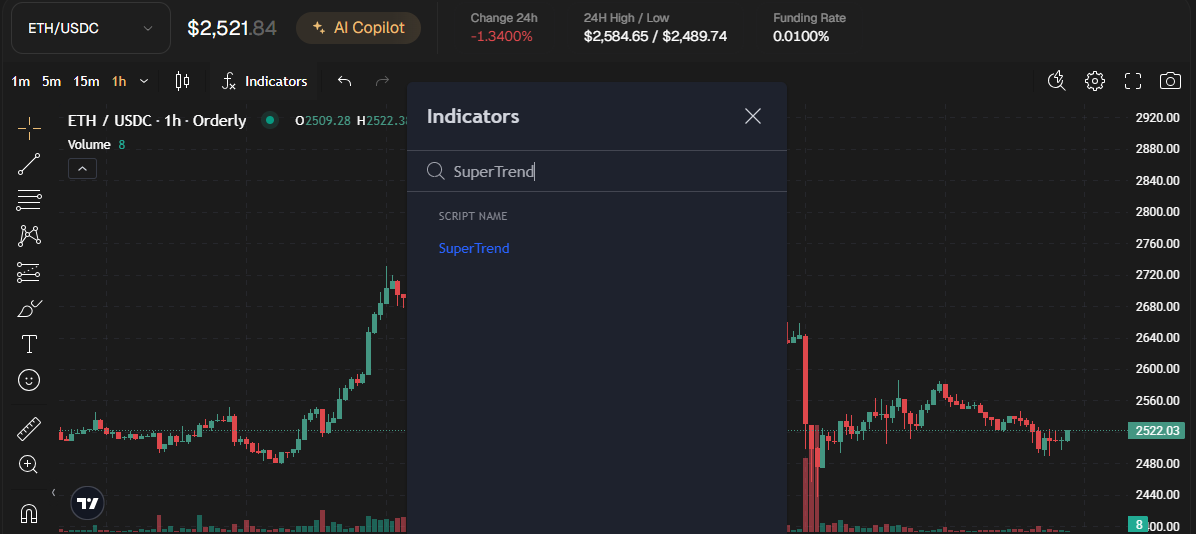
Task: Expand the timeframe interval dropdown
Action: pos(144,81)
